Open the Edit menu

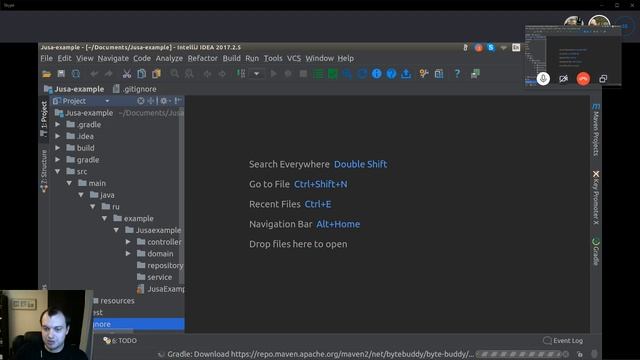[x=64, y=58]
